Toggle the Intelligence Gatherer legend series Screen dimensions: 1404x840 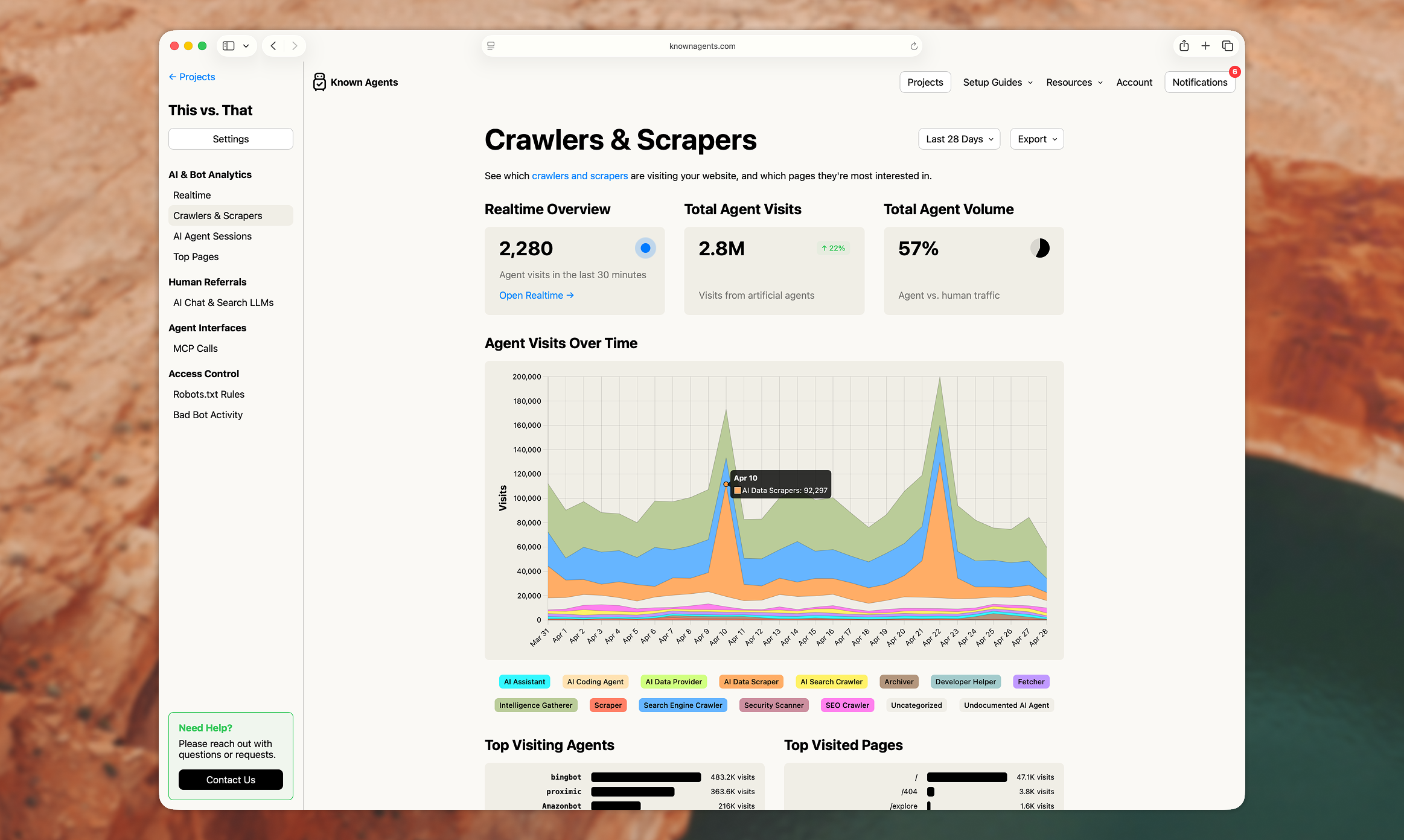[x=535, y=705]
